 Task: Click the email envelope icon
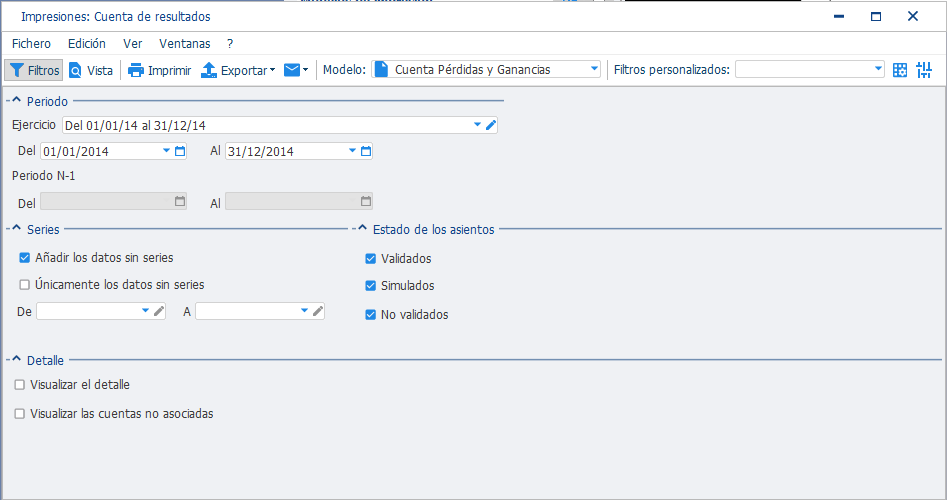pyautogui.click(x=292, y=70)
